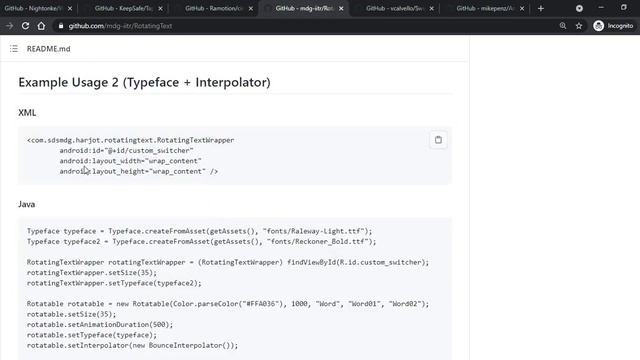Click the android:layout_height line
The height and width of the screenshot is (360, 640).
point(139,171)
